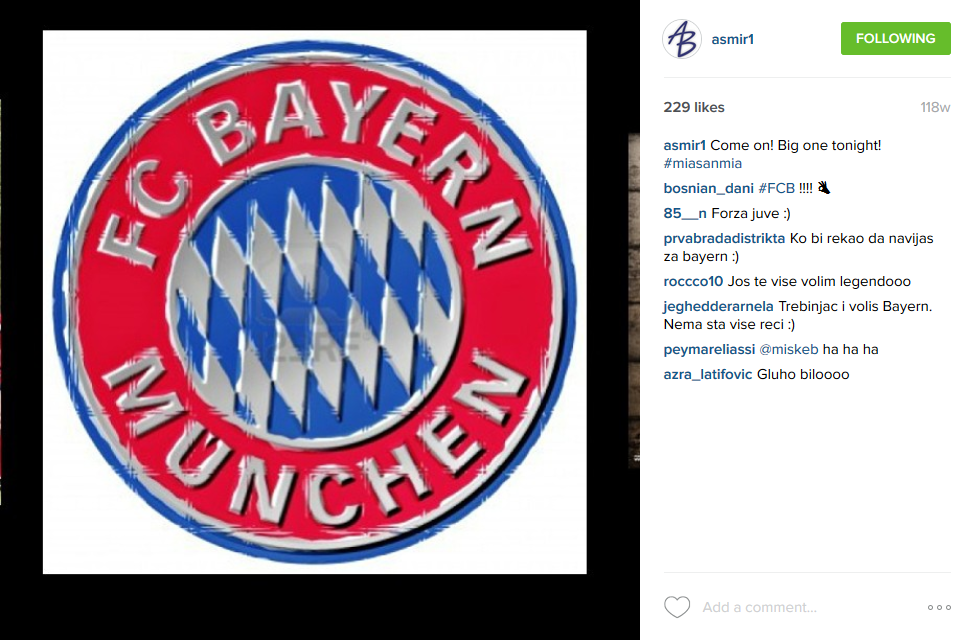Screen dimensions: 975x640
Task: Click asmir1 name in the caption
Action: pos(685,146)
